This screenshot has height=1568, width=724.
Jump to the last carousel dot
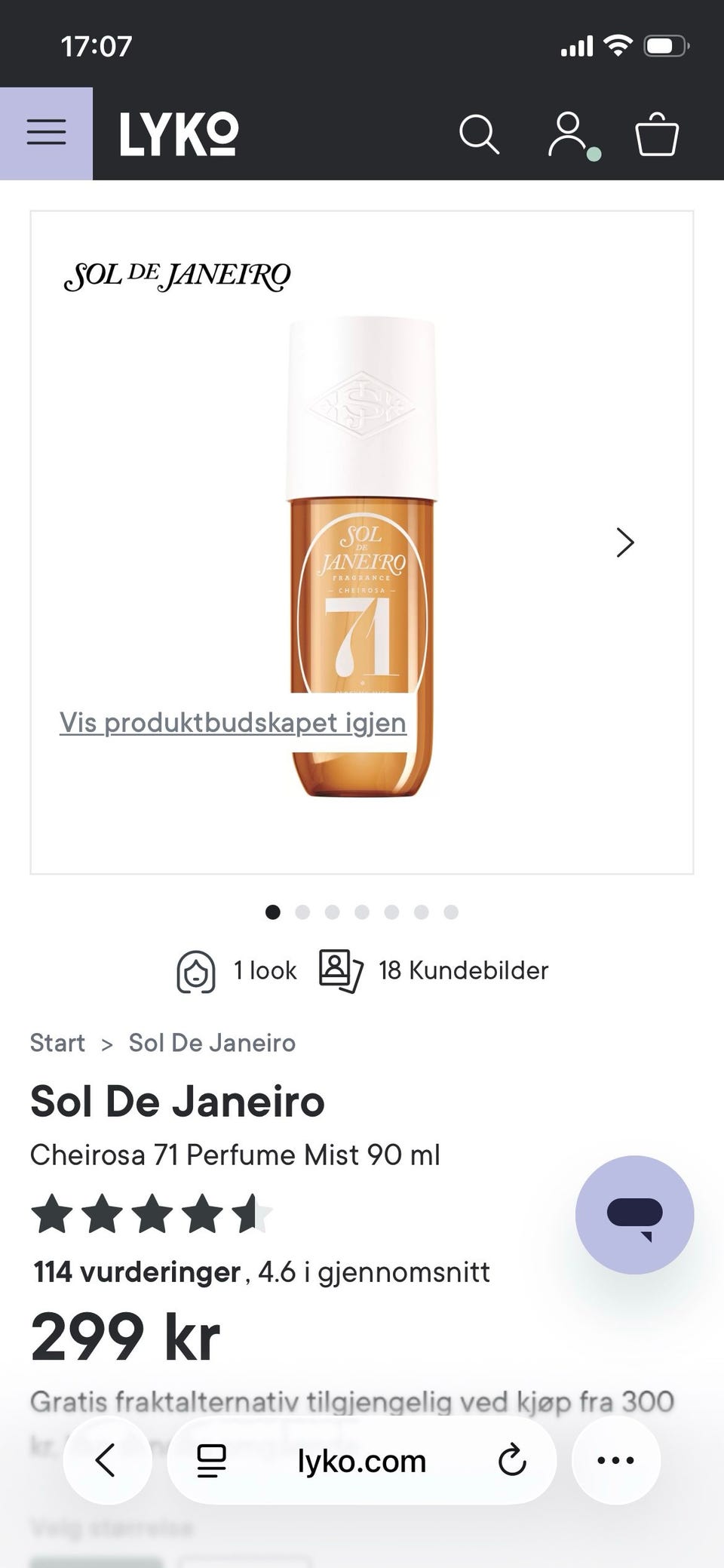coord(451,912)
